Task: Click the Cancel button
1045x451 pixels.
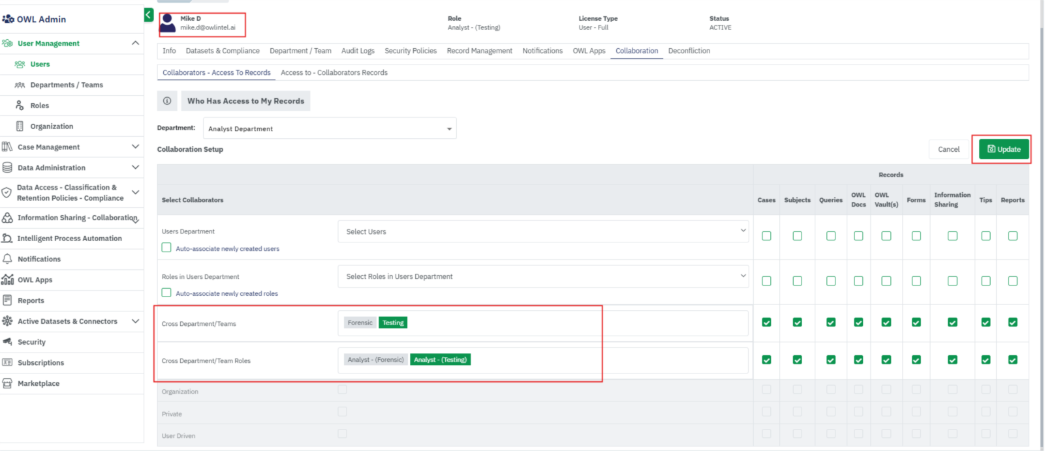Action: (x=949, y=149)
